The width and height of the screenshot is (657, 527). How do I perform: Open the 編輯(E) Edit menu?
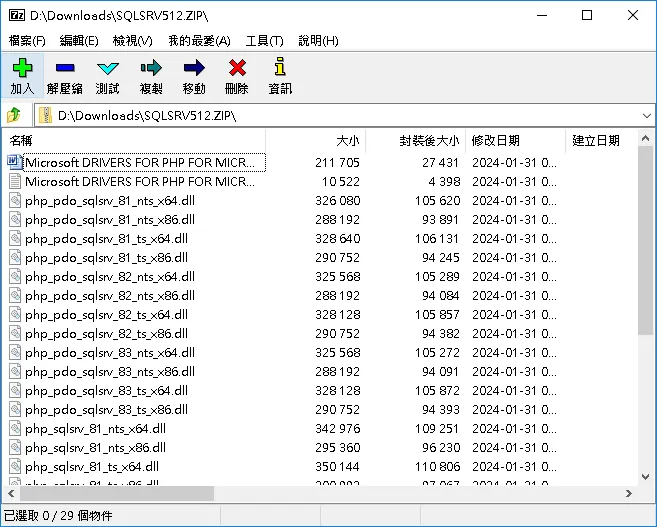tap(79, 41)
